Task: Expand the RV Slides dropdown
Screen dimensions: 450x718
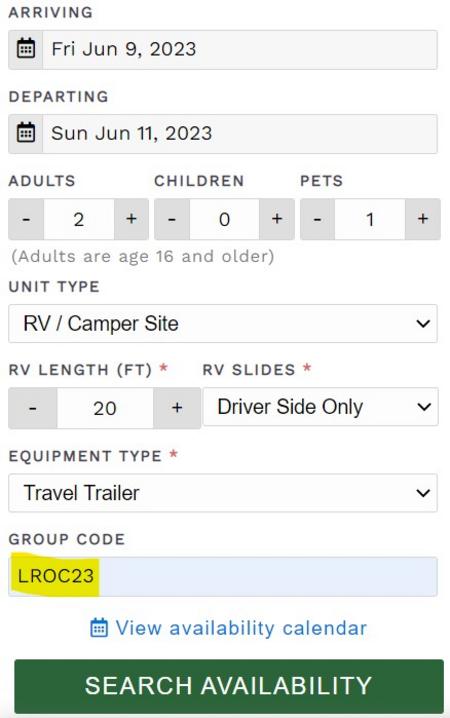Action: click(320, 407)
